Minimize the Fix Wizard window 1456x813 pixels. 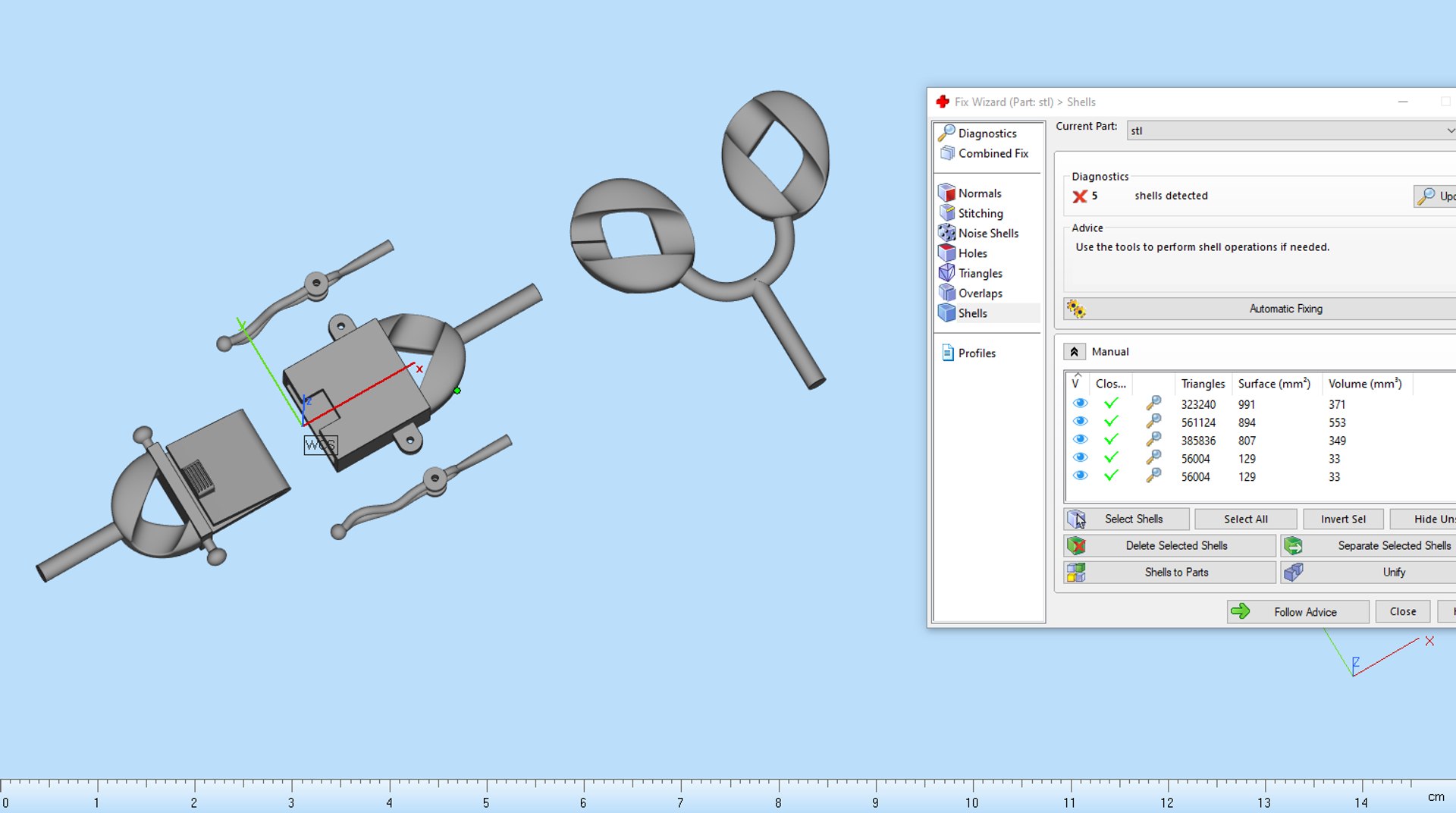1403,102
